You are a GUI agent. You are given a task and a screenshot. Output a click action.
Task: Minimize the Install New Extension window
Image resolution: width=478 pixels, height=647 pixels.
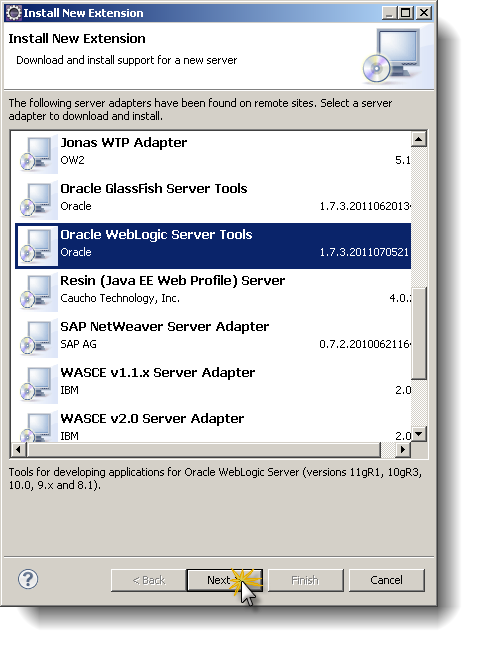click(389, 13)
